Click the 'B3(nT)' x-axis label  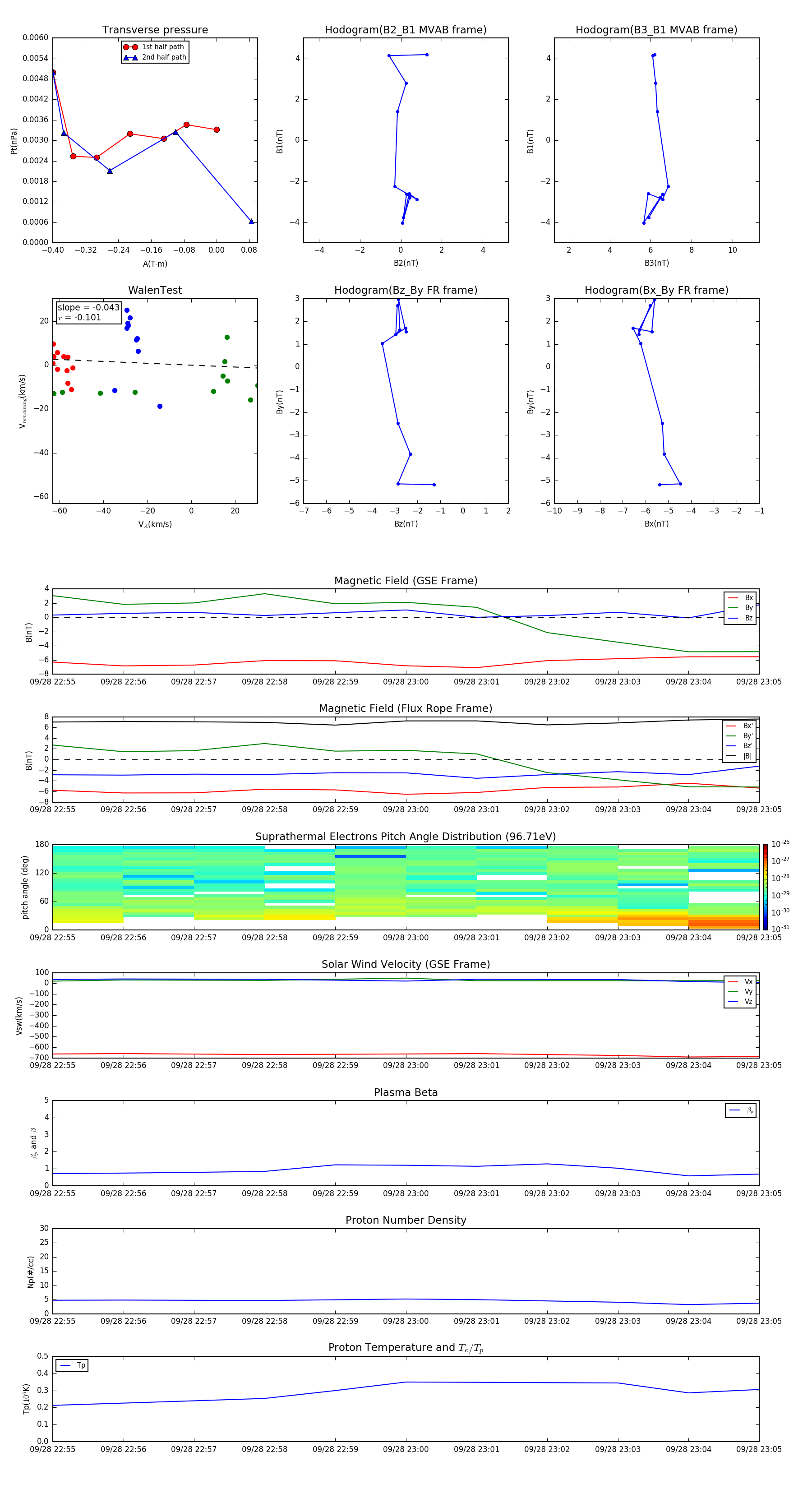656,263
